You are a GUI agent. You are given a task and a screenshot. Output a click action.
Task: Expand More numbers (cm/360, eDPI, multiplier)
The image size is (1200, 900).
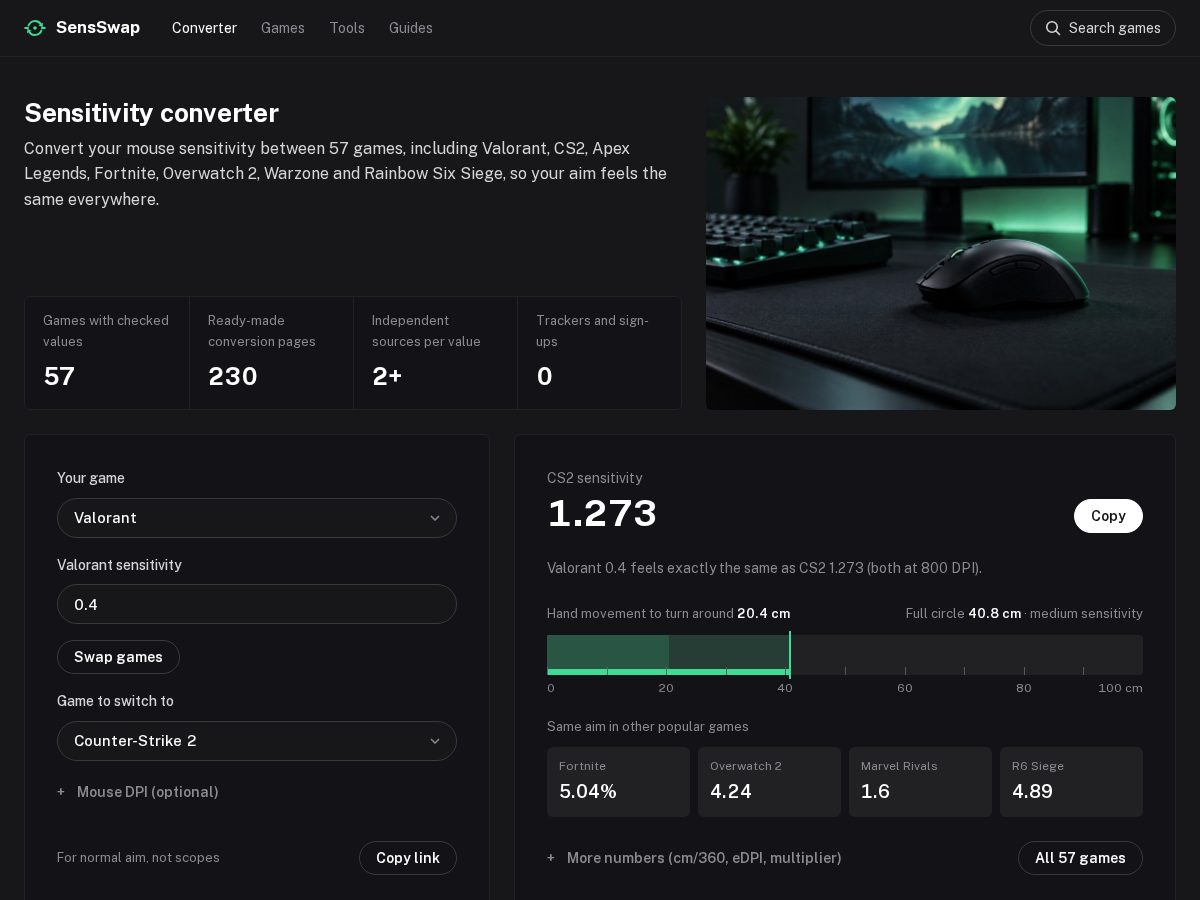point(694,858)
